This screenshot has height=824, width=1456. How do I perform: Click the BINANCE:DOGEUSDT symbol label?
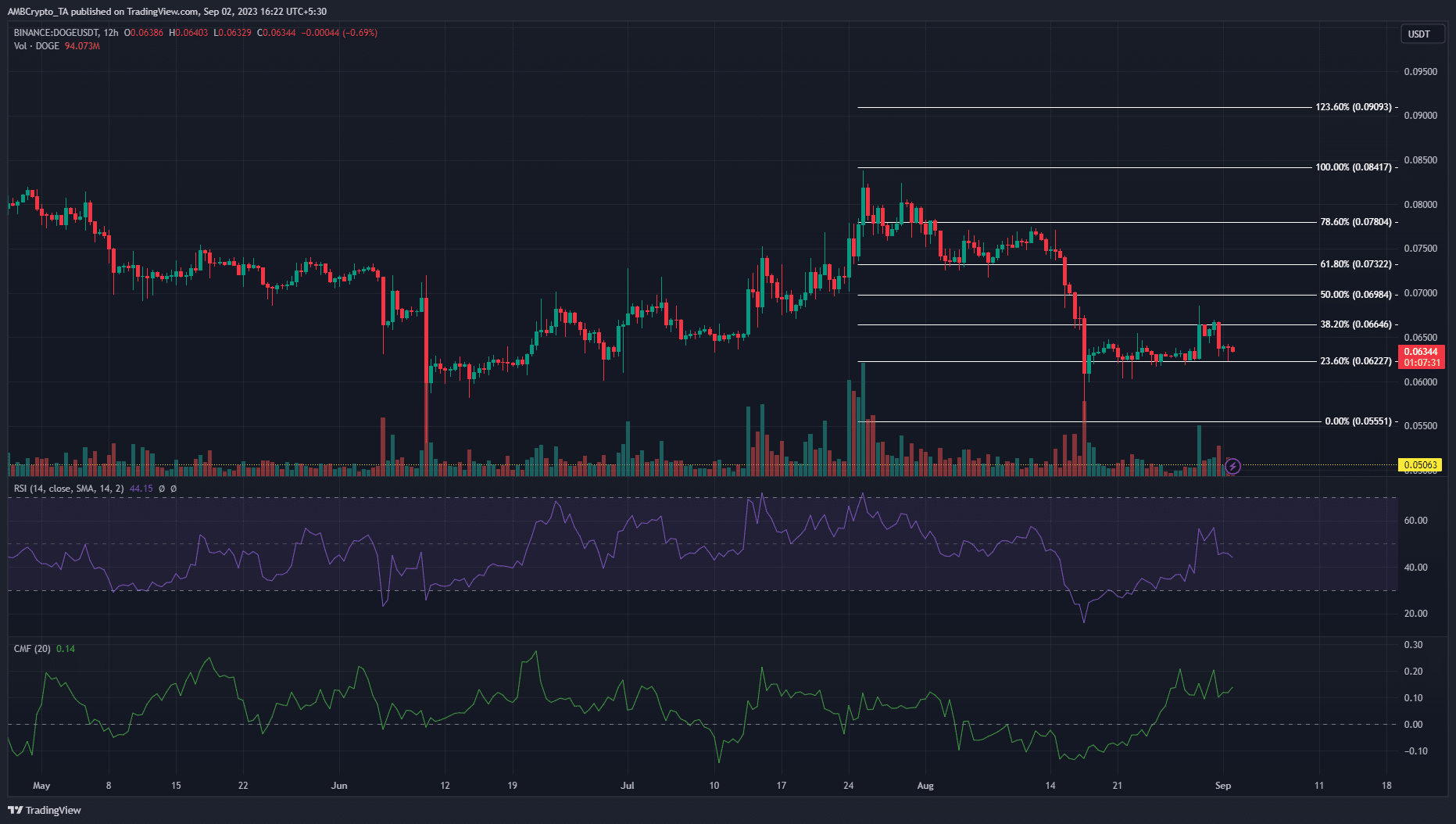click(x=56, y=33)
